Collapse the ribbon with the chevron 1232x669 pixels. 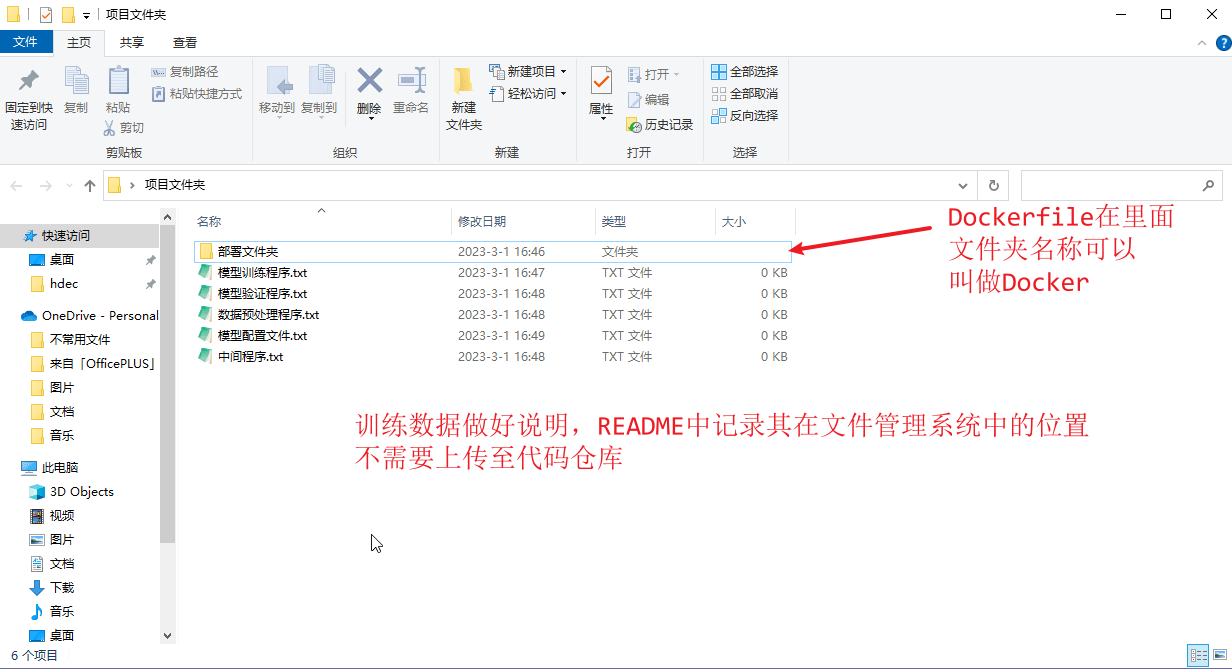(x=1201, y=43)
